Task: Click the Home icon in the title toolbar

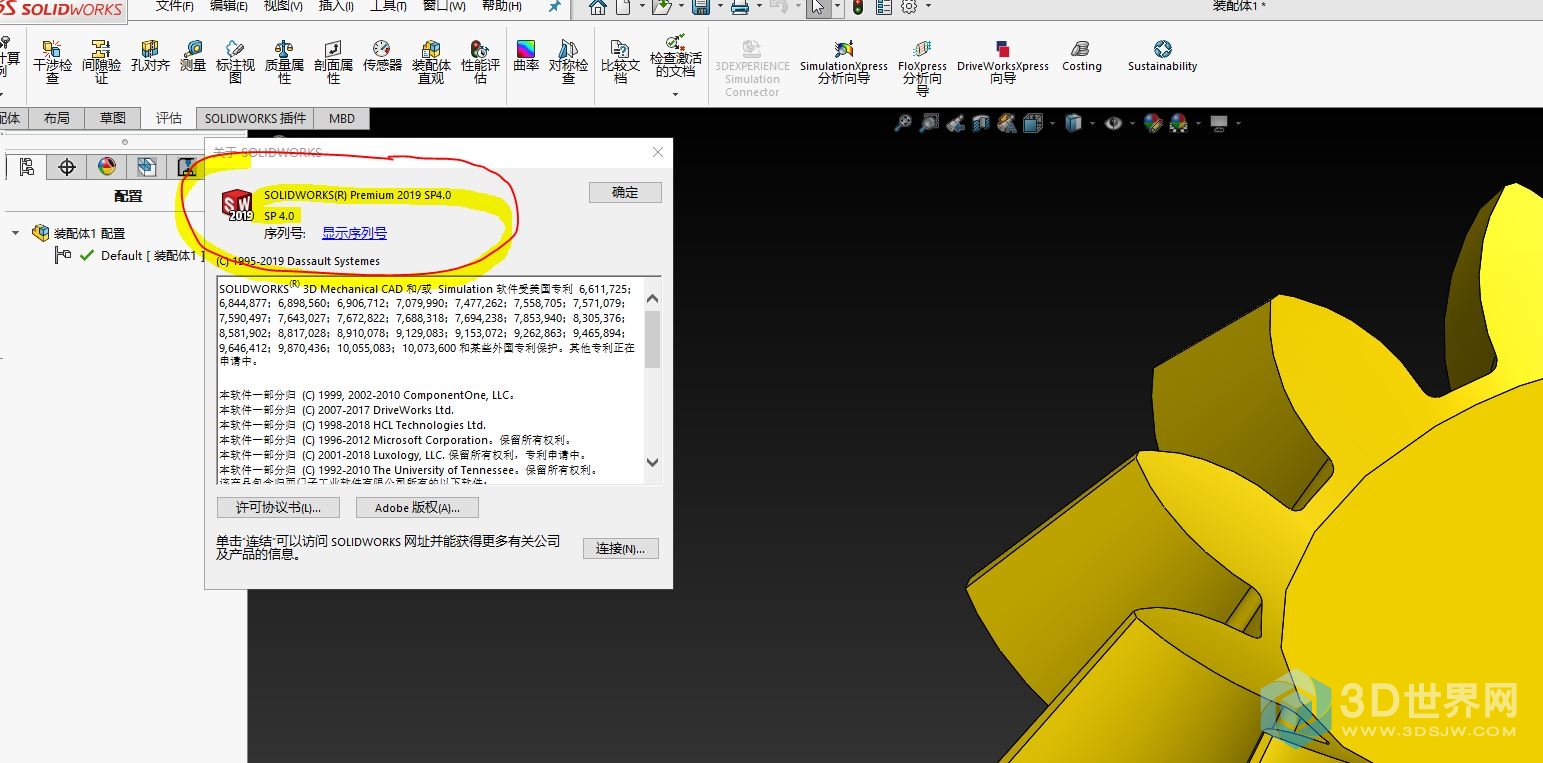Action: click(597, 8)
